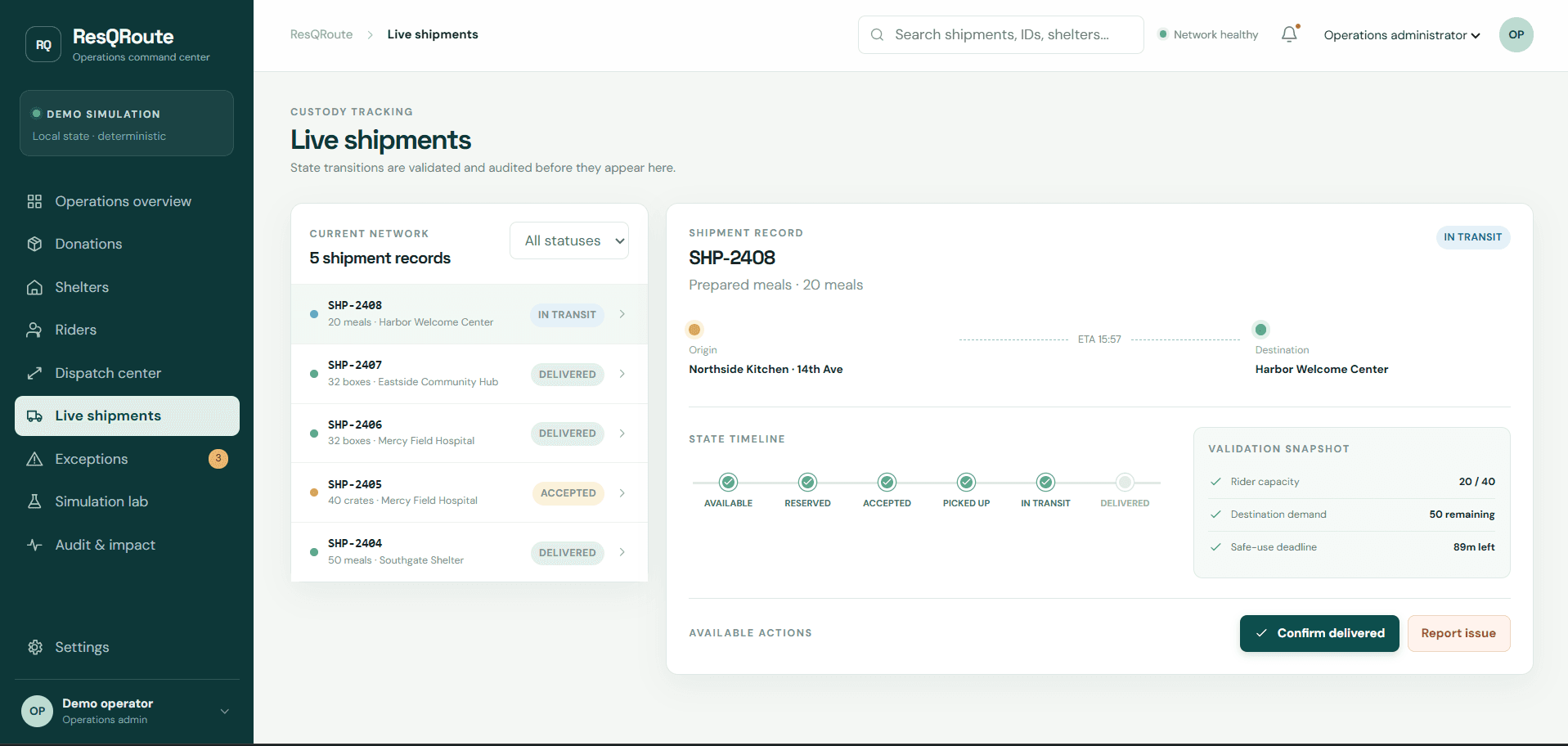Open SHP-2406 row chevron
Viewport: 1568px width, 746px height.
tap(622, 434)
